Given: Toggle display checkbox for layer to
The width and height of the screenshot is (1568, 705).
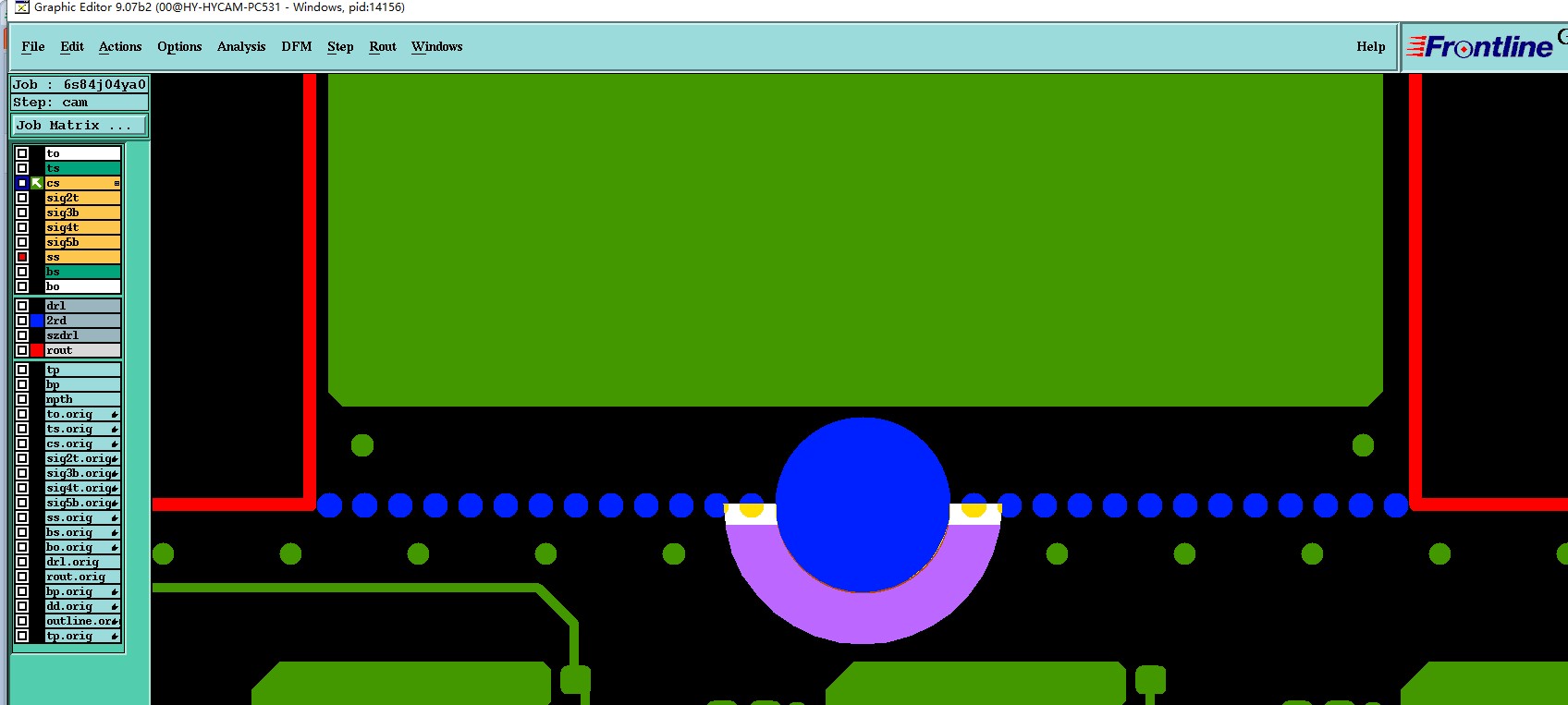Looking at the screenshot, I should click(22, 153).
